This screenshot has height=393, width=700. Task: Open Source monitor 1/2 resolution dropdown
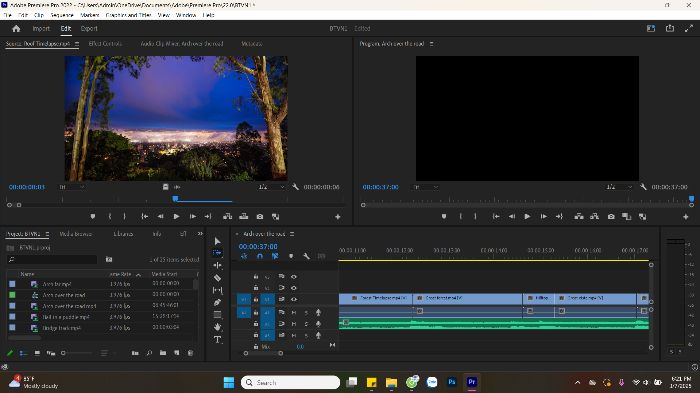click(271, 187)
